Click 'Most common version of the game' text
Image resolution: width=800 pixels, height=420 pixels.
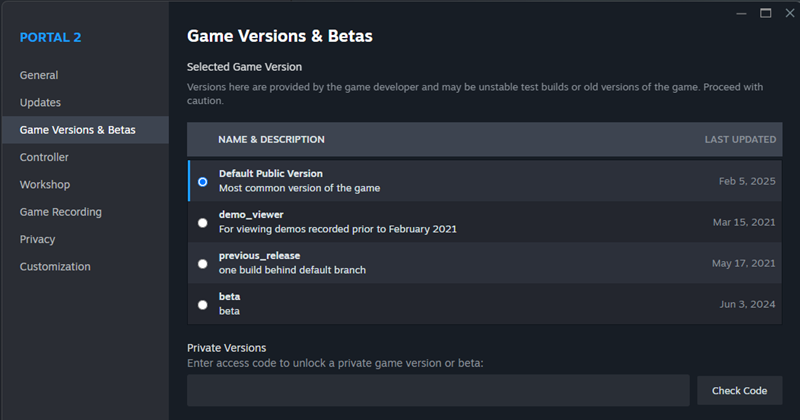pos(299,188)
